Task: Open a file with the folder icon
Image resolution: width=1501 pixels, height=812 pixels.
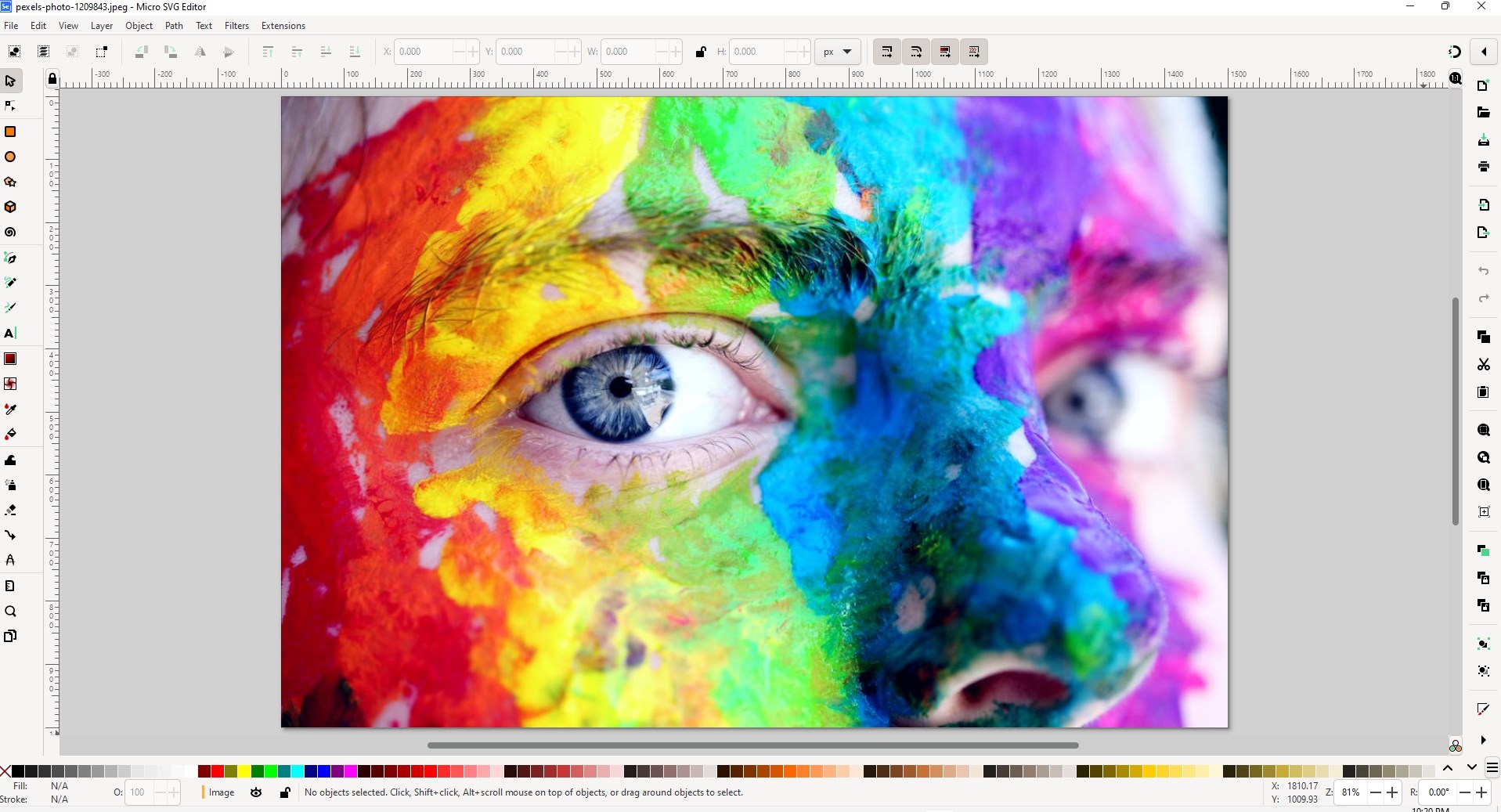Action: pyautogui.click(x=1483, y=113)
